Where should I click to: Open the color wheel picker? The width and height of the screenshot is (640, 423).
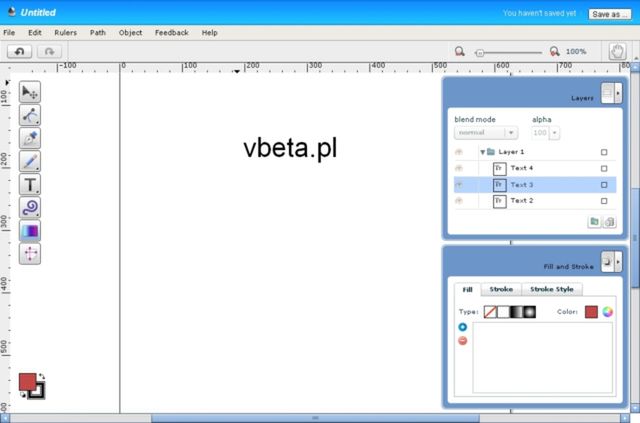607,312
